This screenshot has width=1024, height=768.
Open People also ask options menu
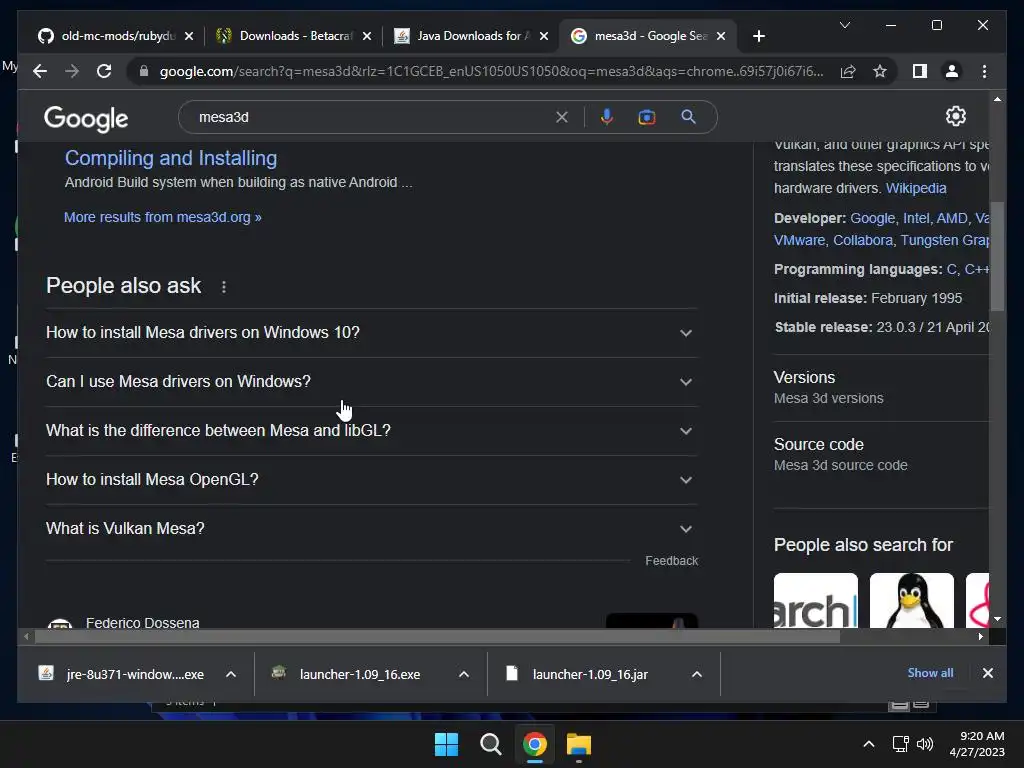tap(224, 287)
